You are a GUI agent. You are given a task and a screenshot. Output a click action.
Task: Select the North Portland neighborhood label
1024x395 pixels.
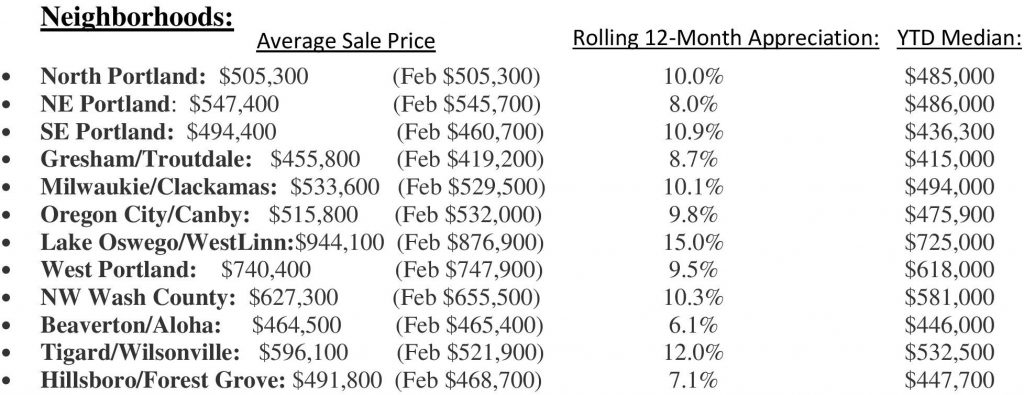pos(123,76)
